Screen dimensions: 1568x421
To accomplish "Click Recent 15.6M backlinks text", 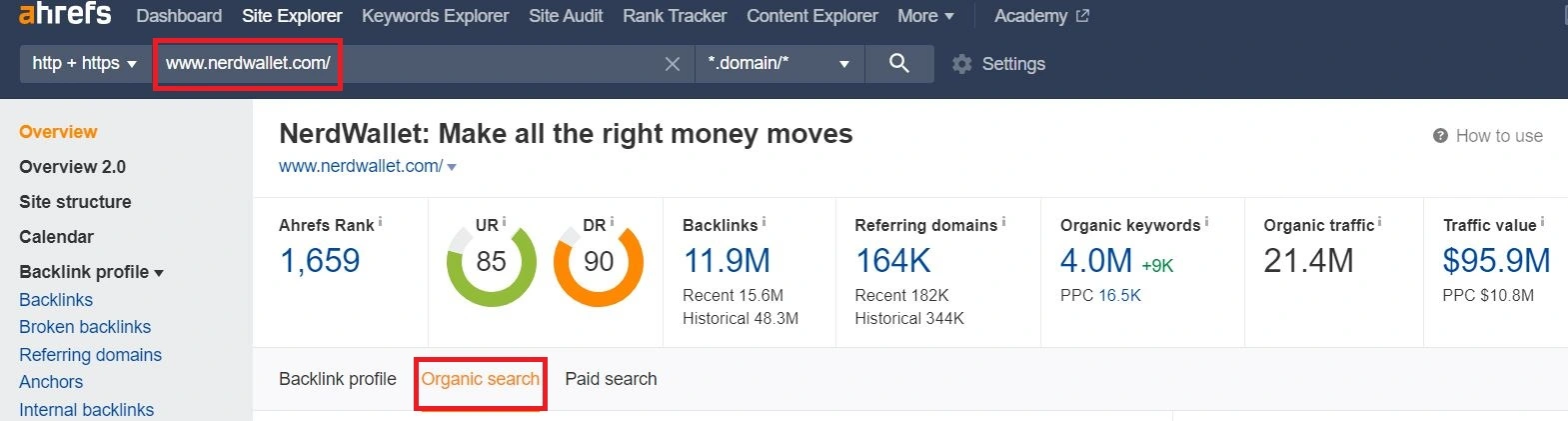I will pos(733,295).
